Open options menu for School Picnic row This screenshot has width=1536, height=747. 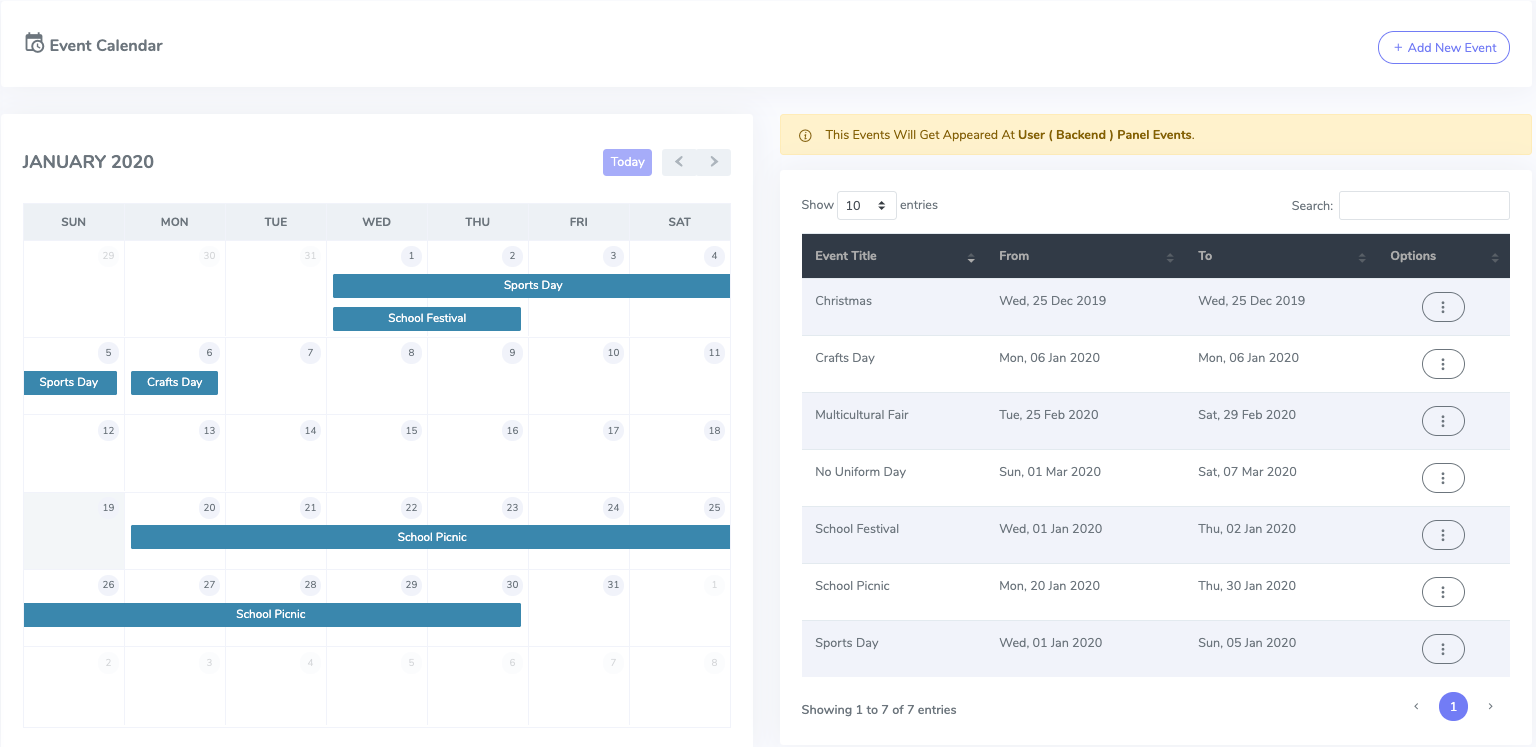[x=1443, y=592]
